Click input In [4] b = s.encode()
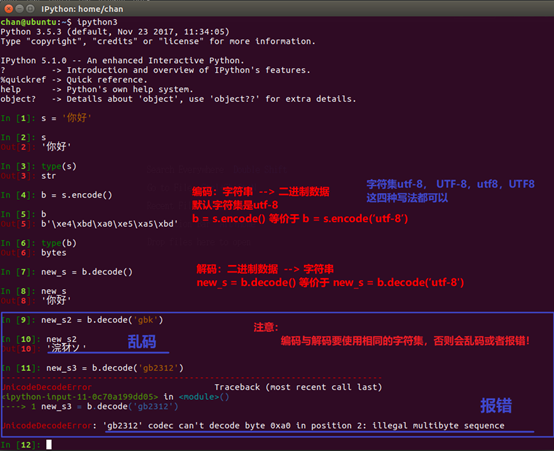 pyautogui.click(x=56, y=195)
